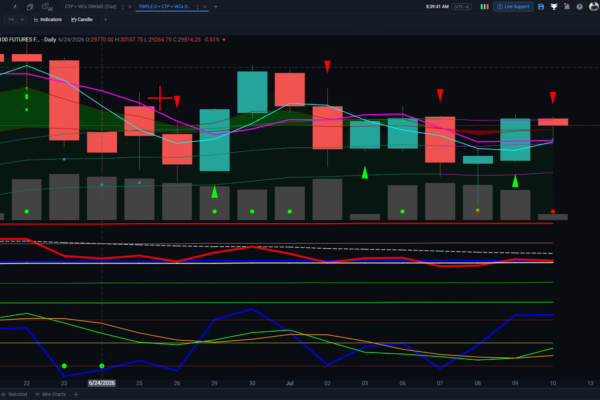The height and width of the screenshot is (400, 600).
Task: Click the tall July 02 volume bar
Action: pyautogui.click(x=327, y=199)
